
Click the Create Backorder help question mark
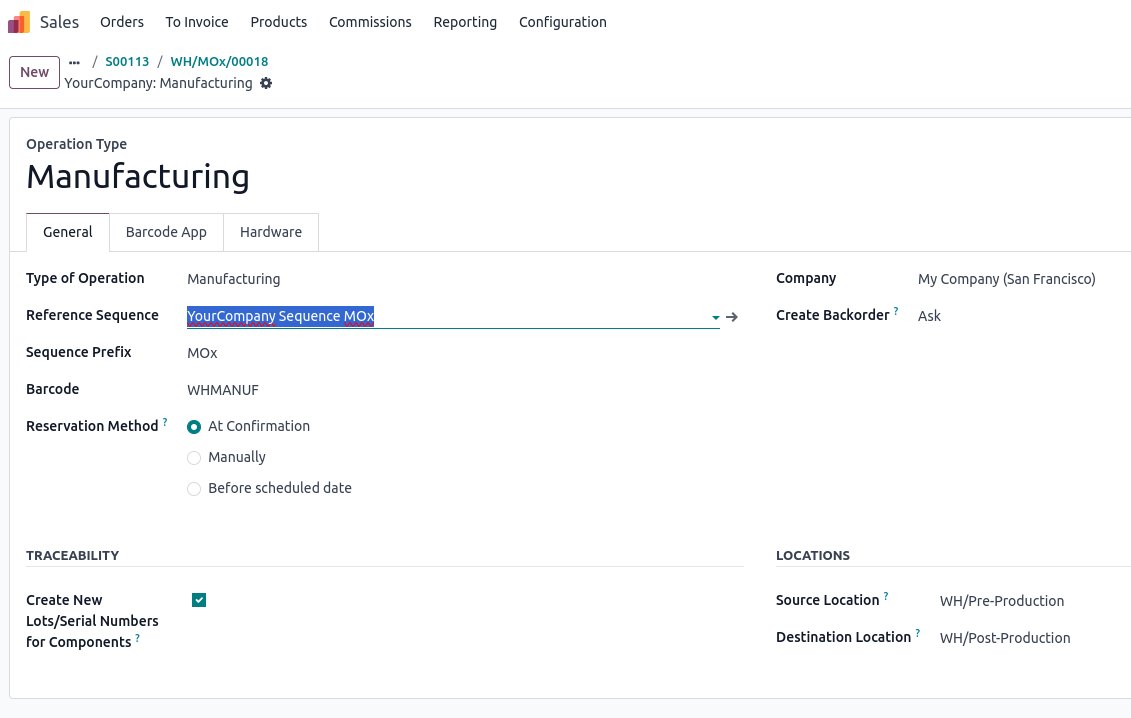point(896,312)
